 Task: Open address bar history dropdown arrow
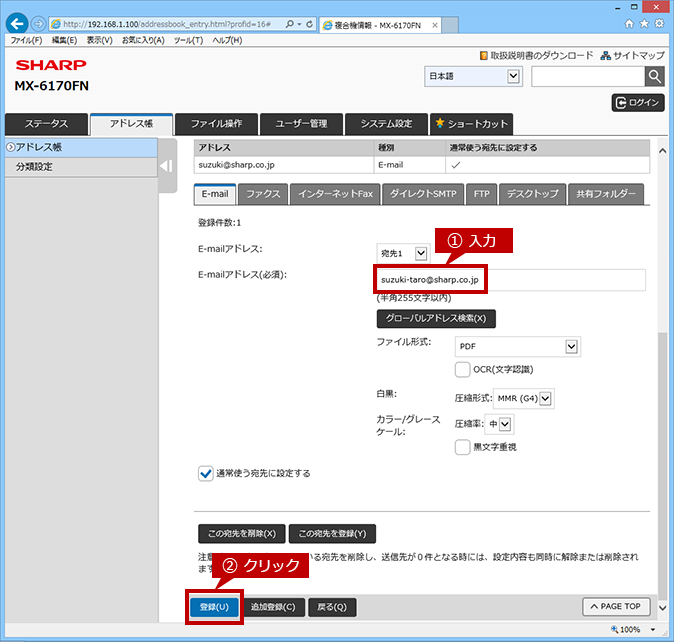click(x=300, y=24)
